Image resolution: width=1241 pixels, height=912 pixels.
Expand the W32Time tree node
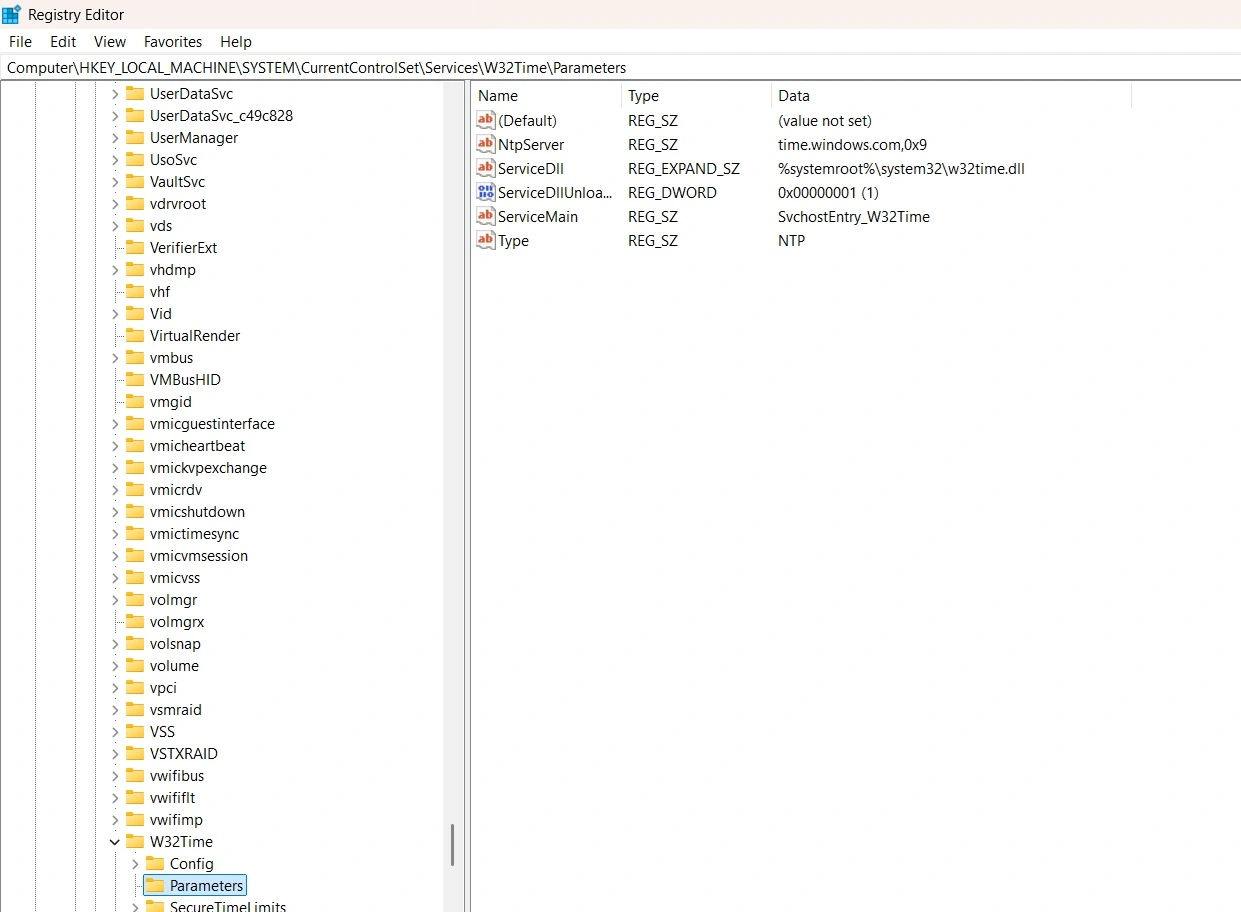click(114, 841)
